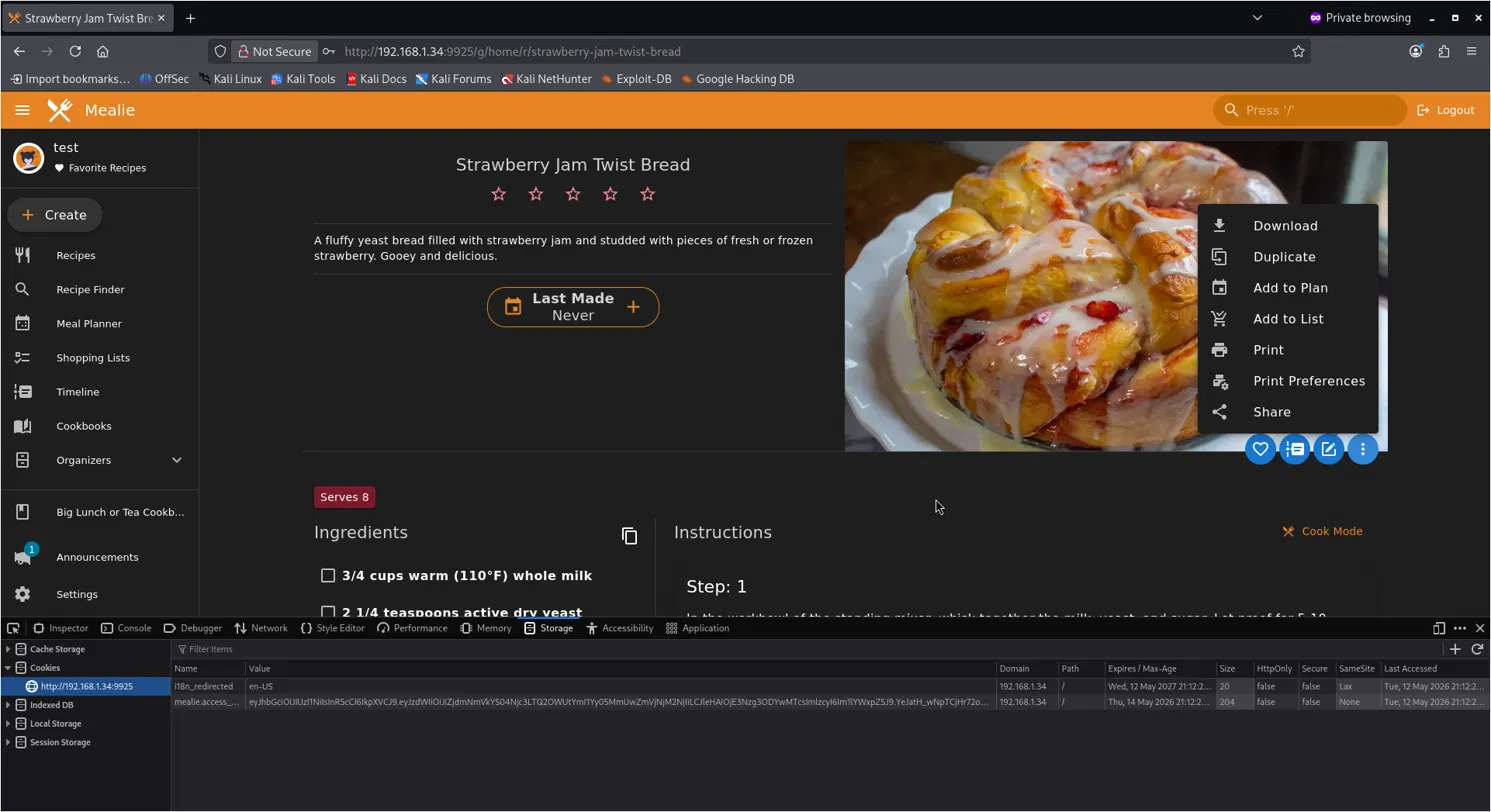
Task: Go to Meal Planner in the sidebar
Action: 99,323
